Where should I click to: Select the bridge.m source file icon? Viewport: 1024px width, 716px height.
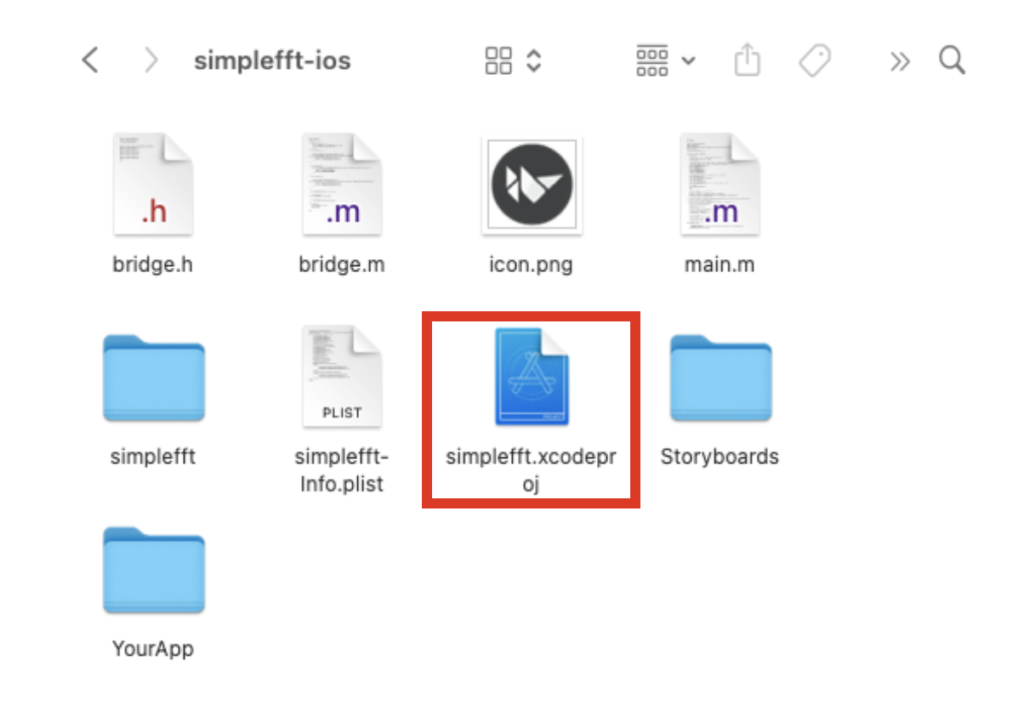[341, 183]
